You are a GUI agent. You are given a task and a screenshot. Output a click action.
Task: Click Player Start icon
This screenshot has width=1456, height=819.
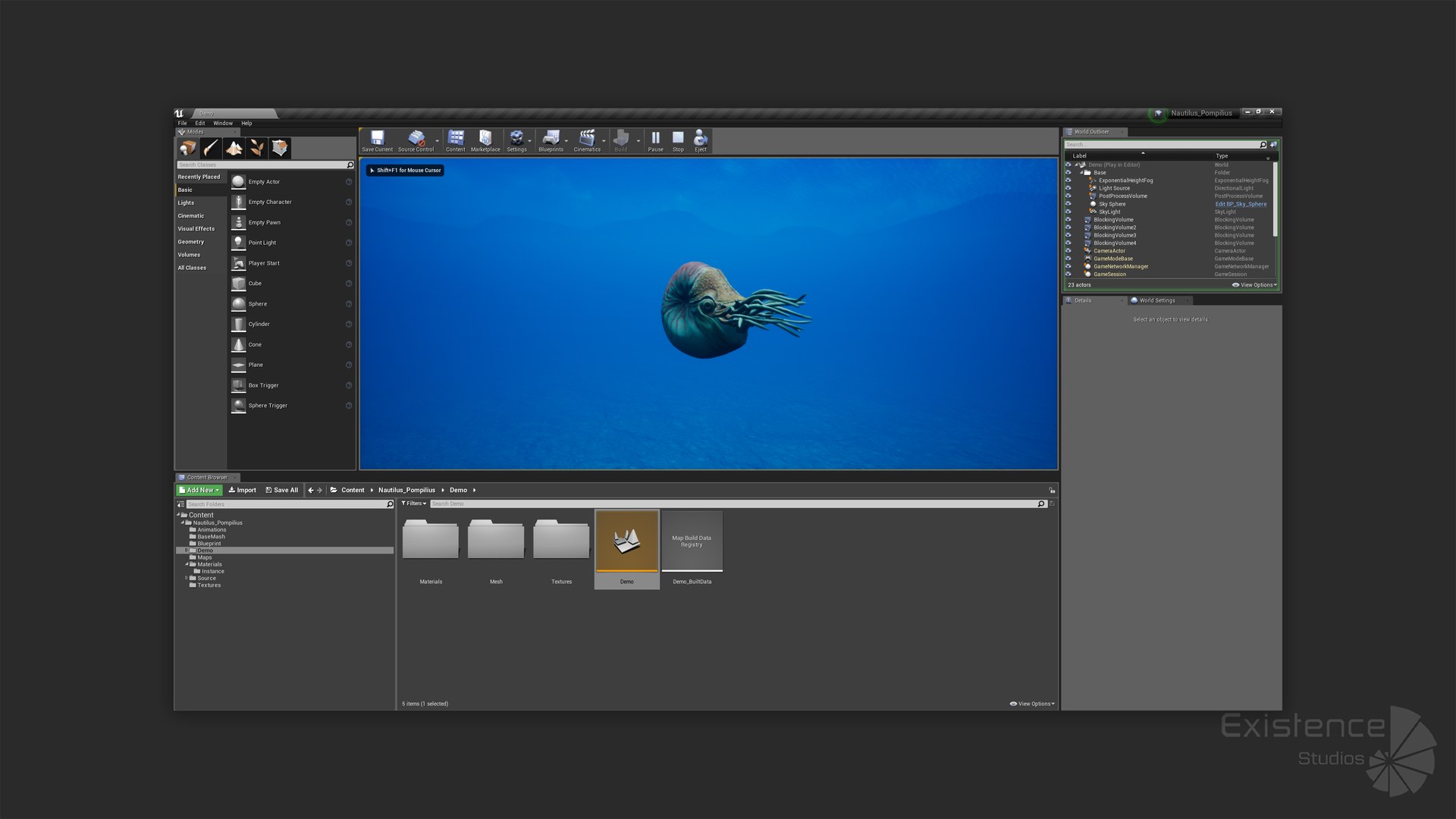click(238, 263)
